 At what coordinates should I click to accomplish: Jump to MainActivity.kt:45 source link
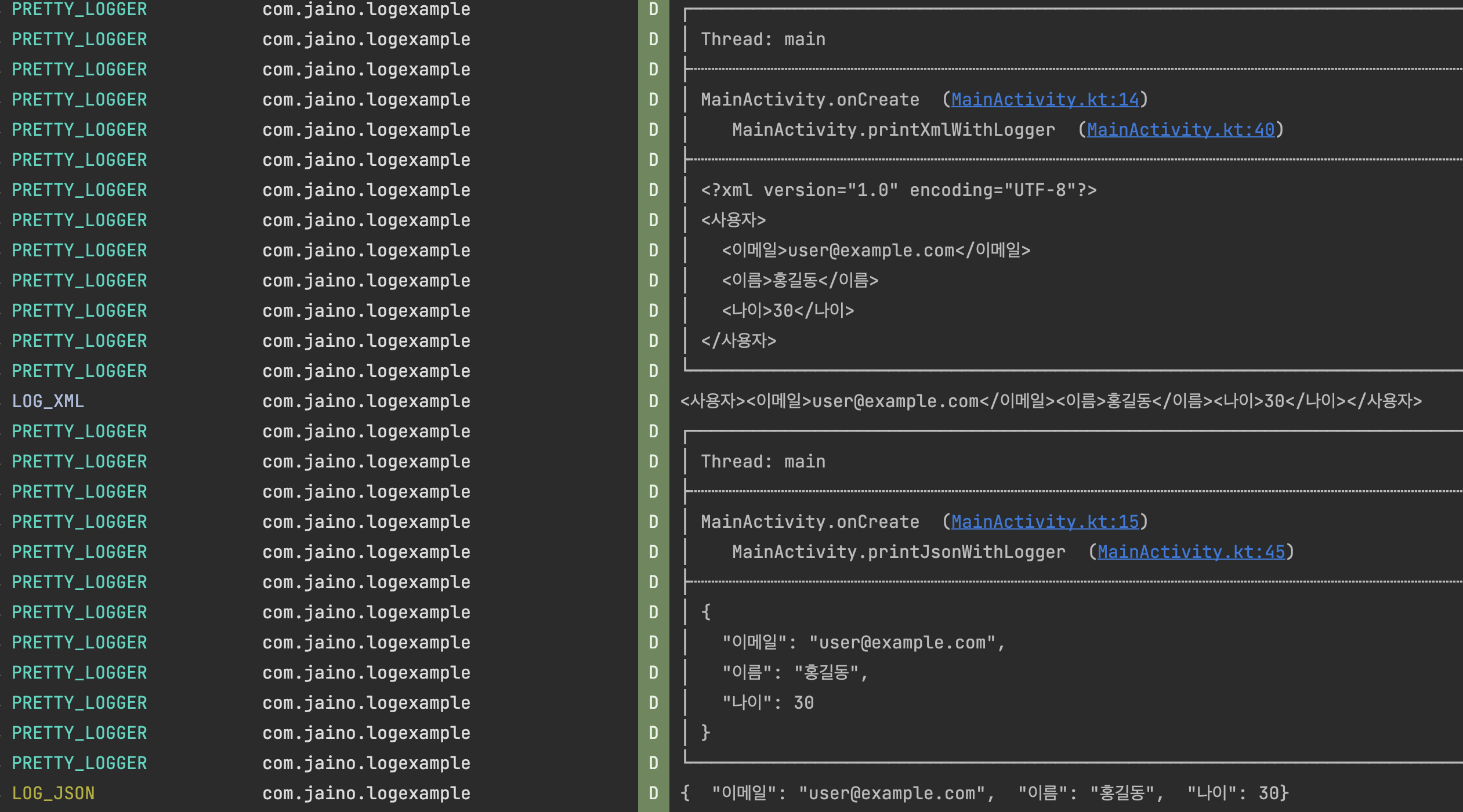1191,552
